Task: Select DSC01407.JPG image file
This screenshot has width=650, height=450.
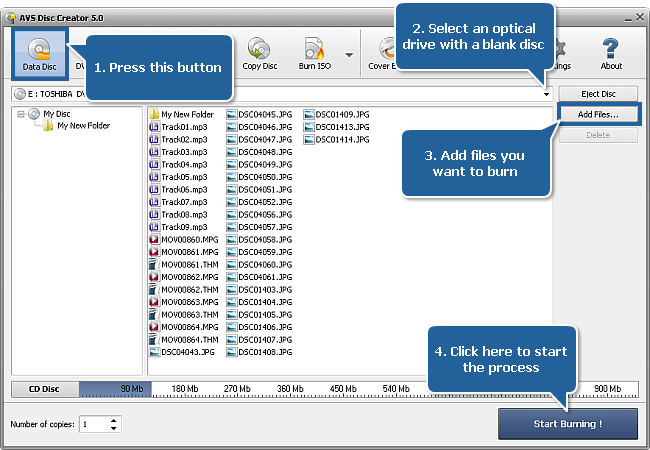Action: pos(260,339)
